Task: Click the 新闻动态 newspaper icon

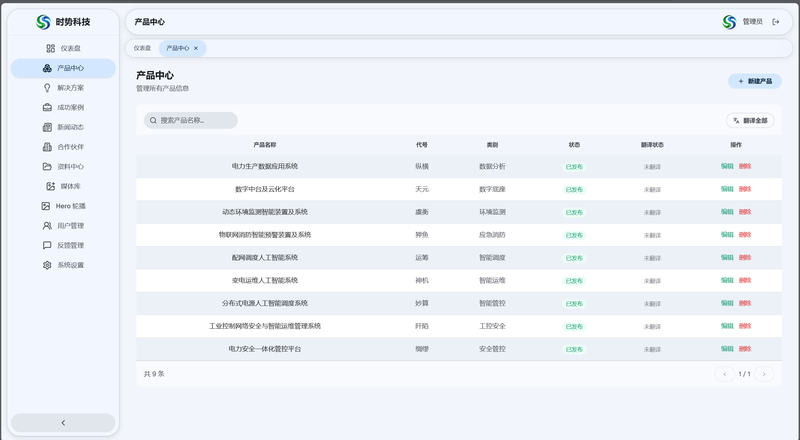Action: click(x=47, y=127)
